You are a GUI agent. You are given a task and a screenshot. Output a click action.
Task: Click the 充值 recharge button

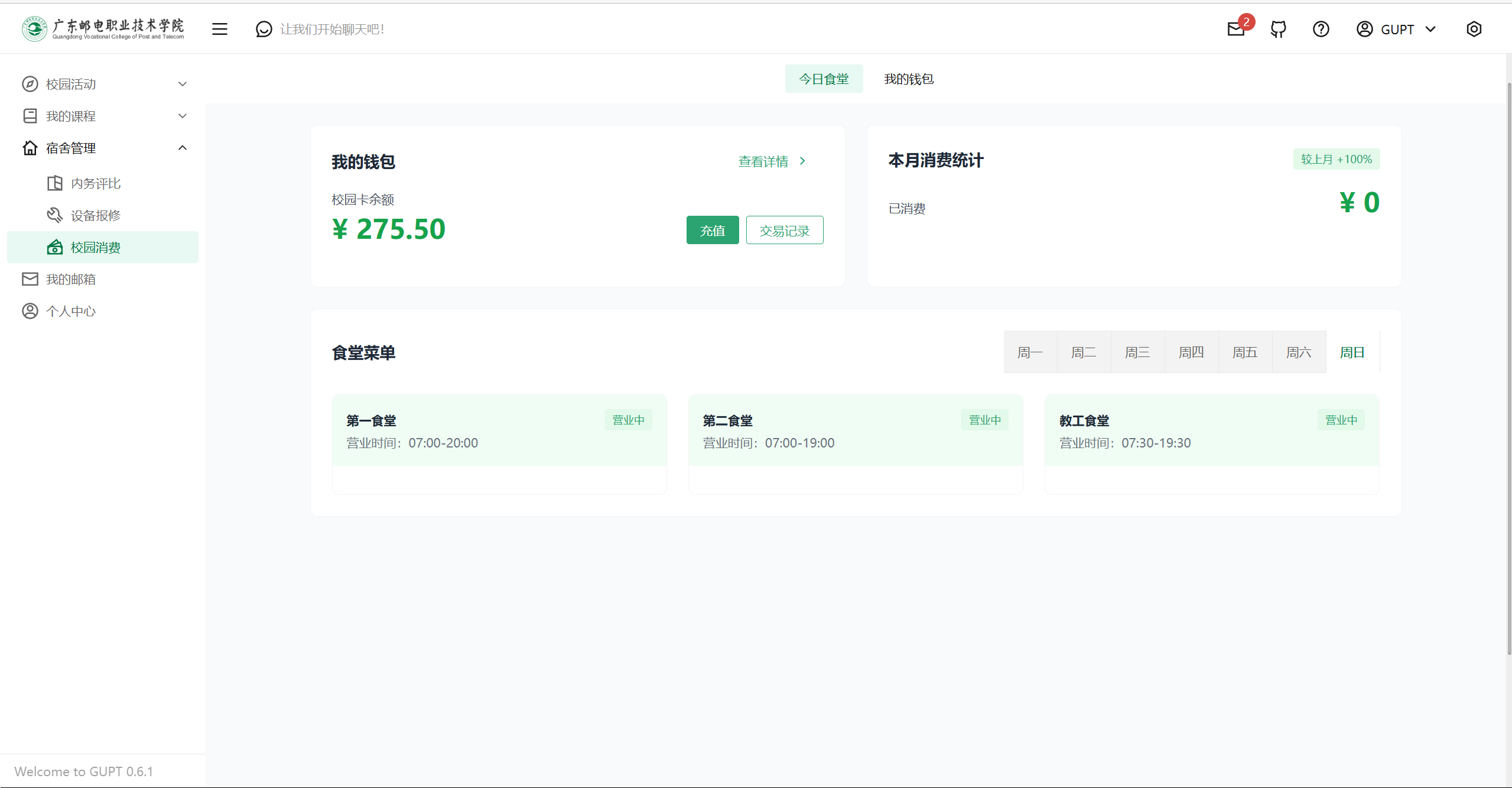point(712,230)
